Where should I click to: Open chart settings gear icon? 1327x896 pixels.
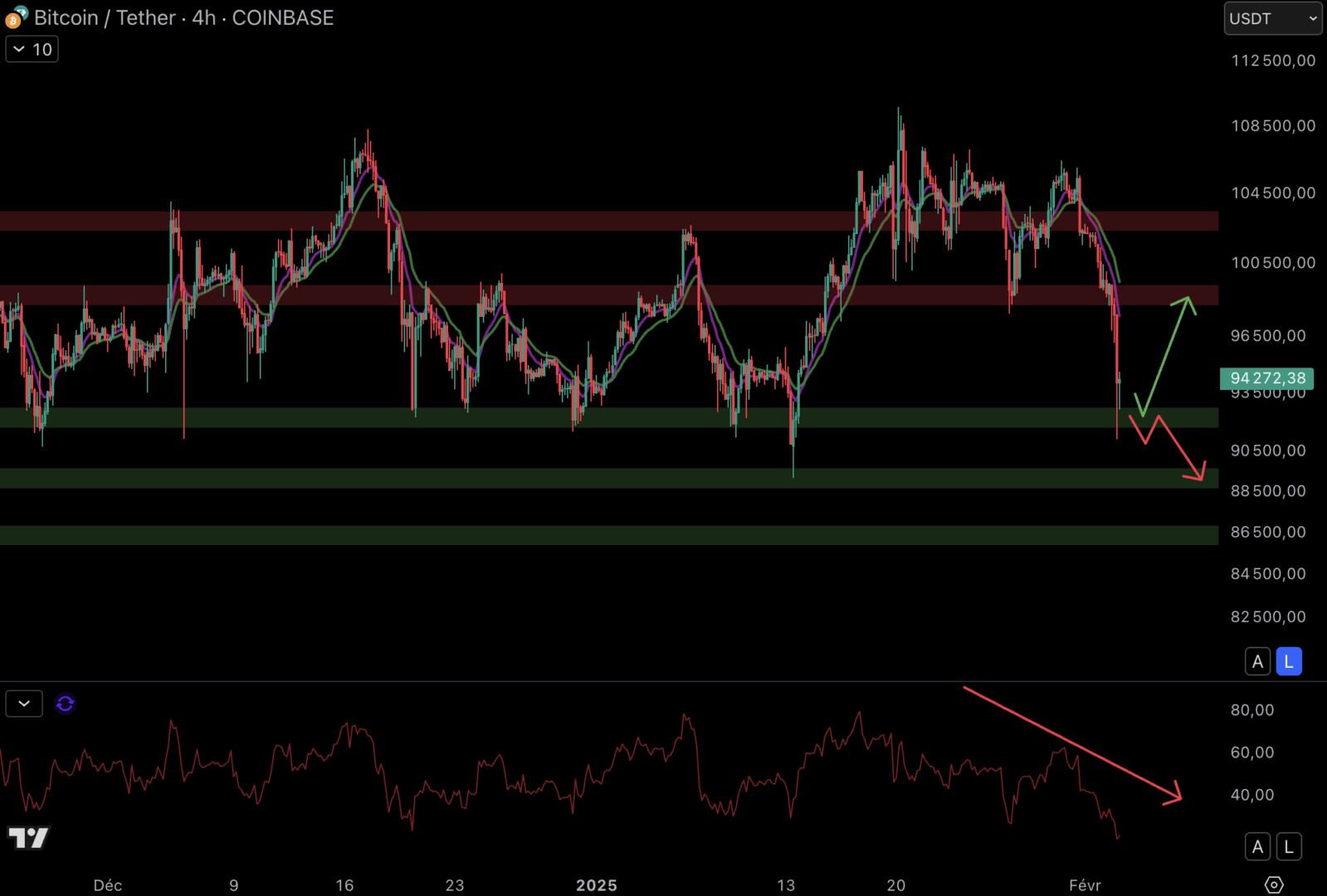coord(1274,885)
